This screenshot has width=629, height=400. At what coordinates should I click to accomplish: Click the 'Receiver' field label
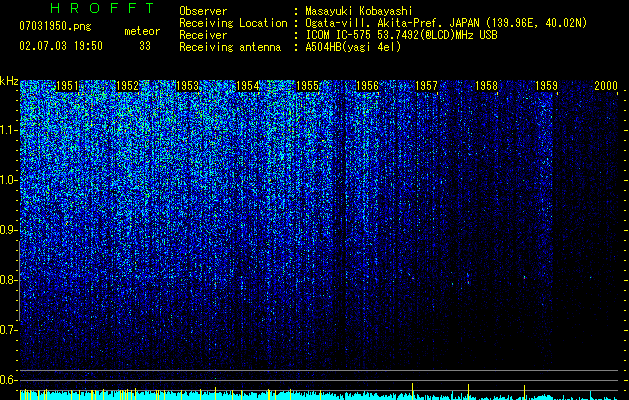pyautogui.click(x=203, y=35)
